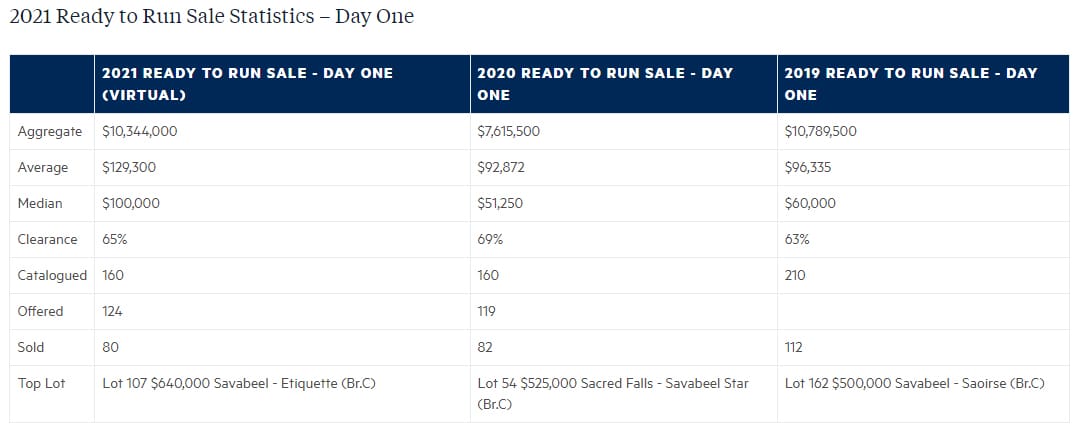1081x432 pixels.
Task: Click the $129,300 average cell
Action: pyautogui.click(x=129, y=167)
